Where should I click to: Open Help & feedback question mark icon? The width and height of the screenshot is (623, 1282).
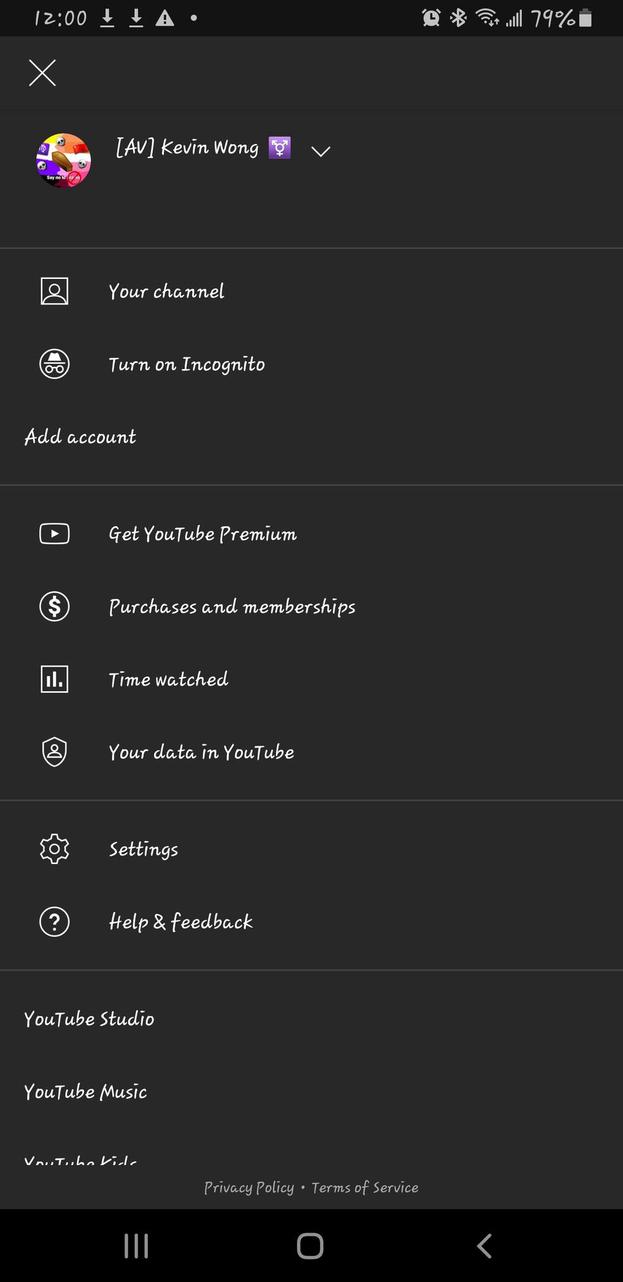tap(54, 921)
